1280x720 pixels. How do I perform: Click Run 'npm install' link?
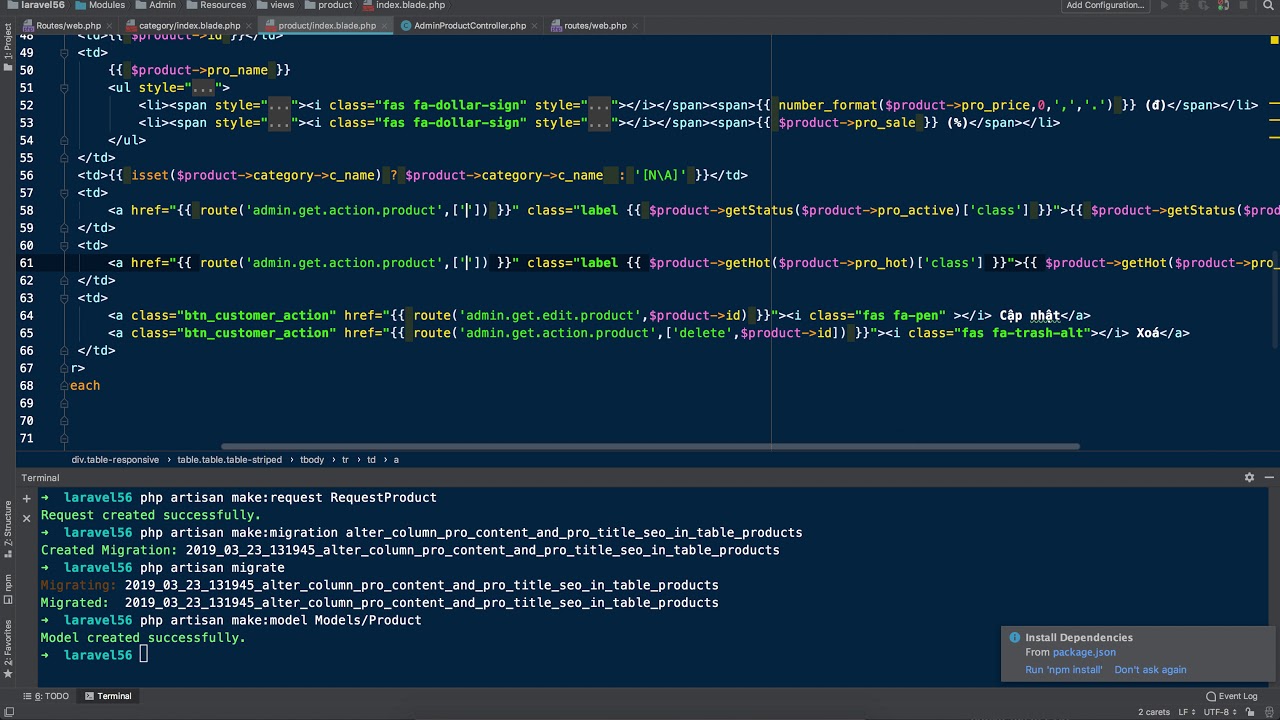pyautogui.click(x=1063, y=670)
